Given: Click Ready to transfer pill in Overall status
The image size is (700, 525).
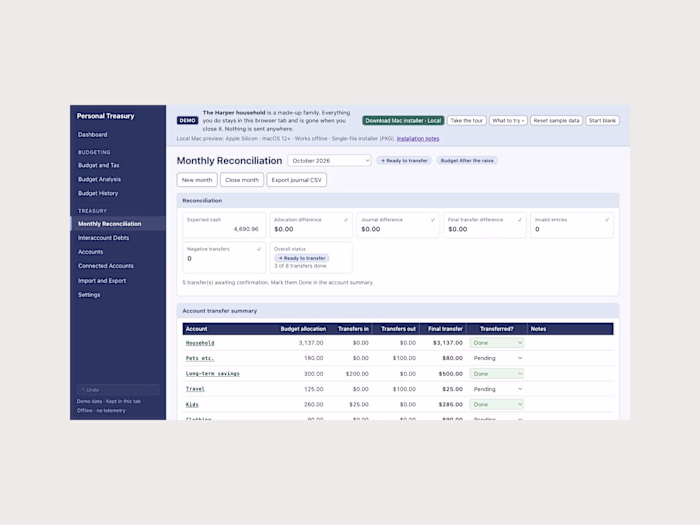Looking at the screenshot, I should click(x=302, y=258).
